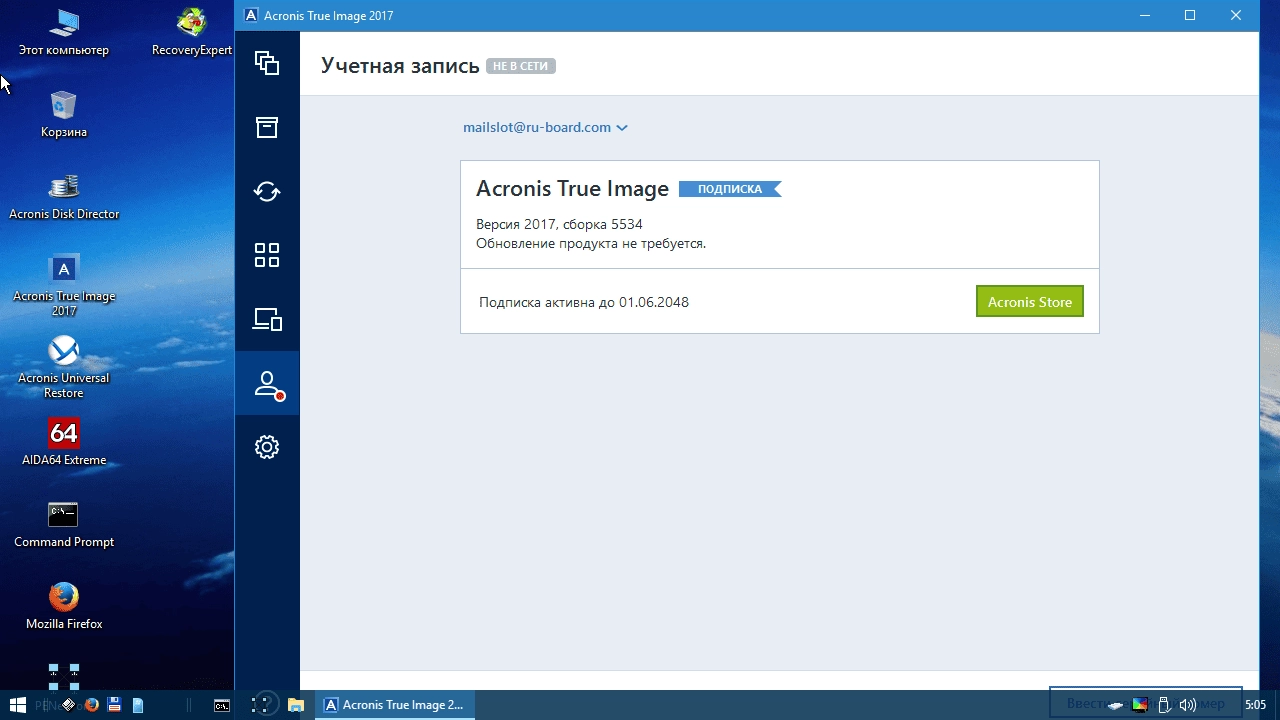The image size is (1280, 720).
Task: Click the ПОДПИСКА subscription badge
Action: pos(730,189)
